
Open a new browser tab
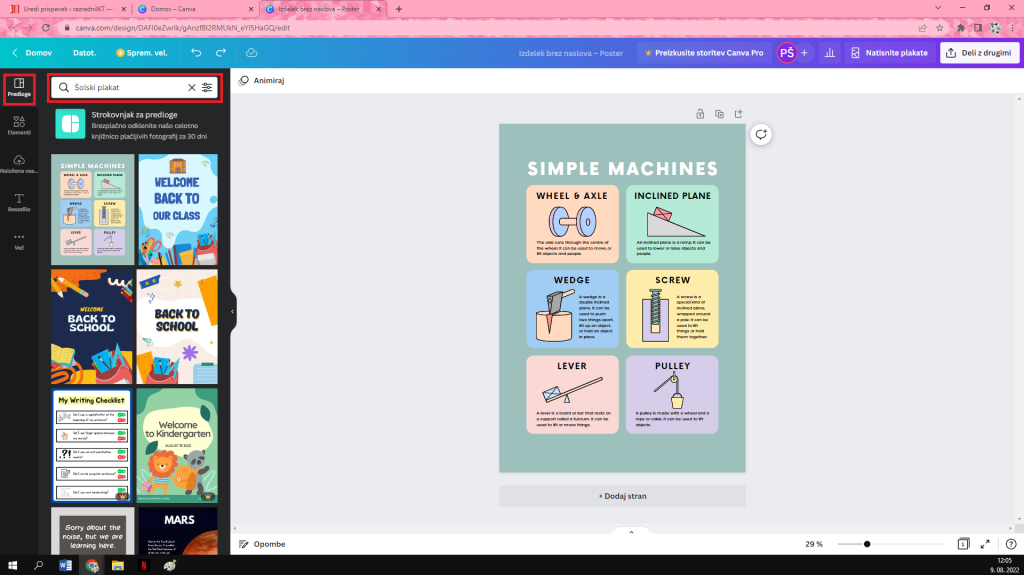[398, 9]
